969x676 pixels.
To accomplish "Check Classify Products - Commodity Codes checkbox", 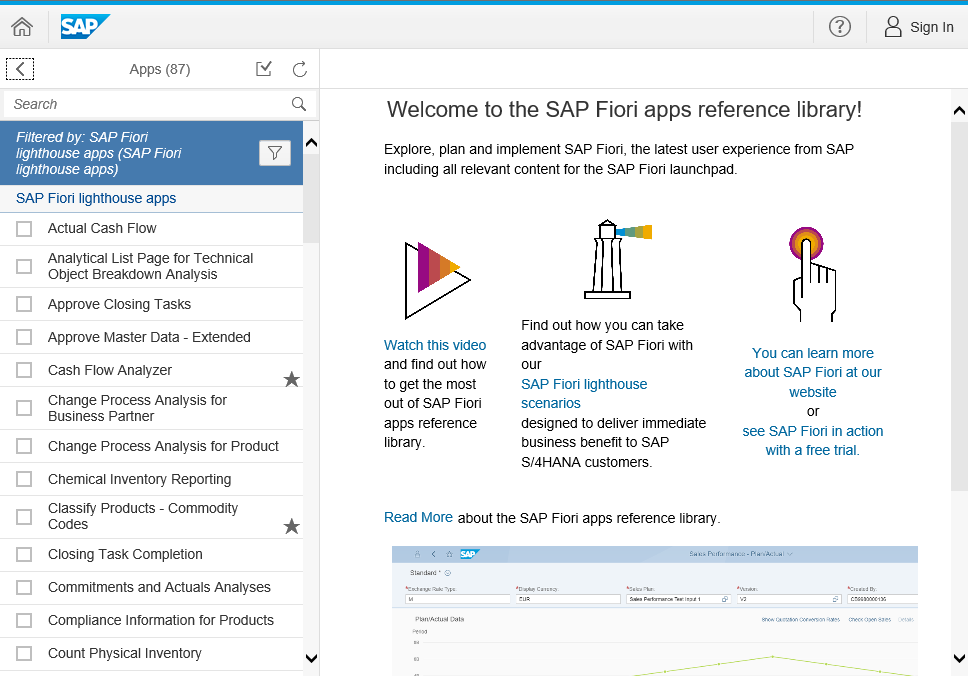I will [x=24, y=517].
